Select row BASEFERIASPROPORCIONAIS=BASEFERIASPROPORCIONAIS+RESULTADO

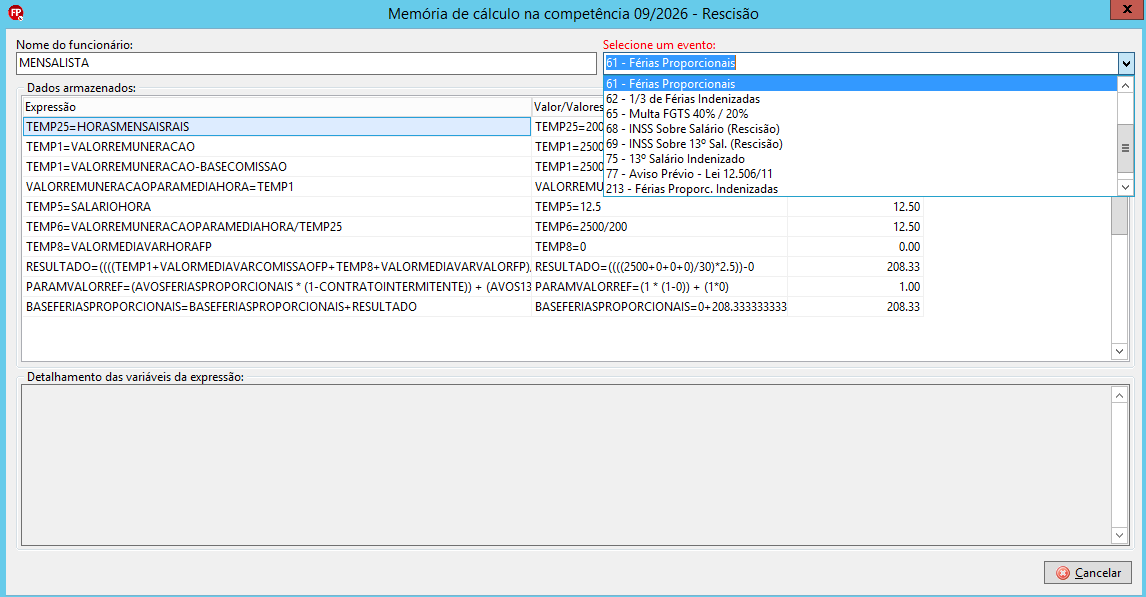(276, 307)
